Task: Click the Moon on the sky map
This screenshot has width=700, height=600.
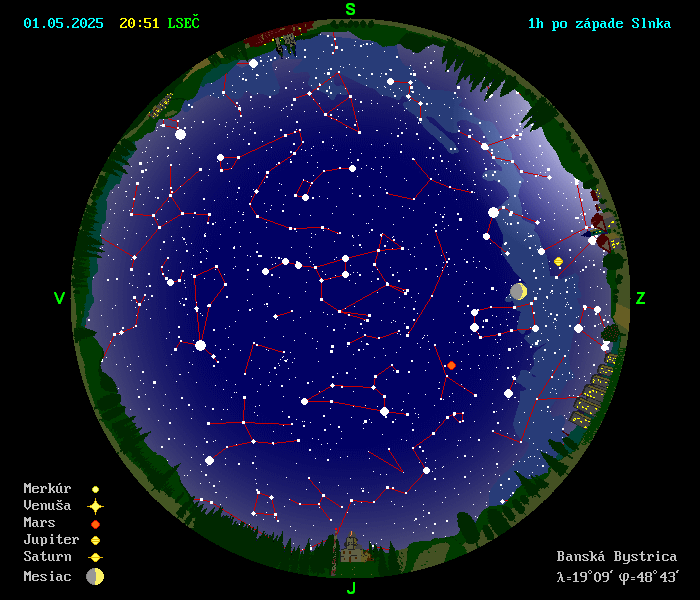Action: click(x=518, y=291)
